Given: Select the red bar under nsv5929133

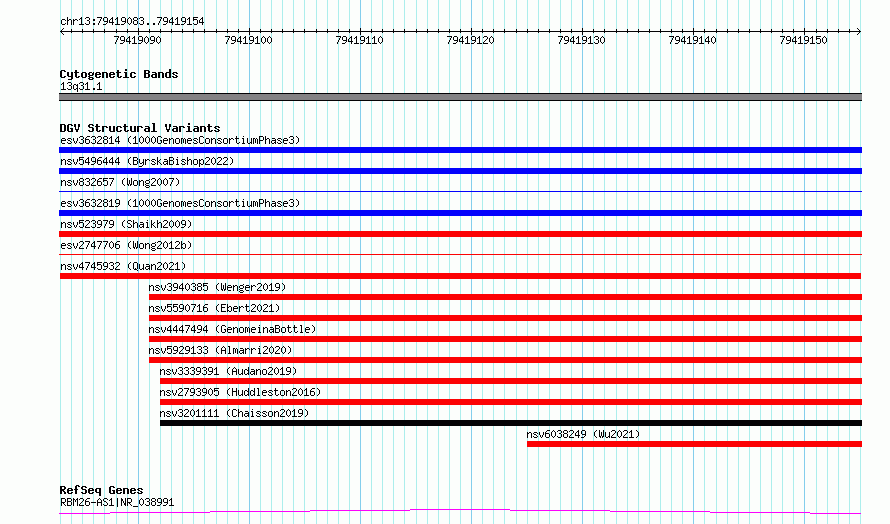Looking at the screenshot, I should coord(505,360).
